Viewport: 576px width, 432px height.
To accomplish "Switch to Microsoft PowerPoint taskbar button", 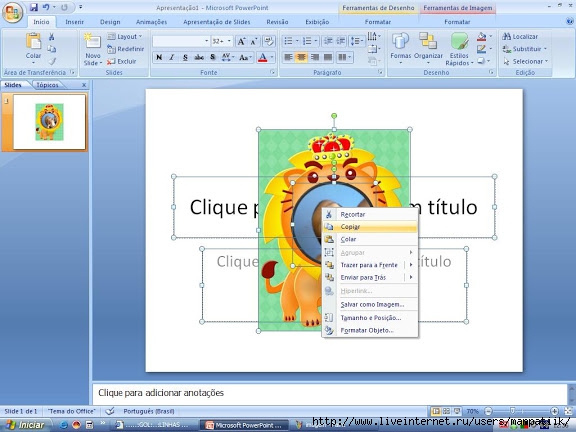I will [x=244, y=425].
